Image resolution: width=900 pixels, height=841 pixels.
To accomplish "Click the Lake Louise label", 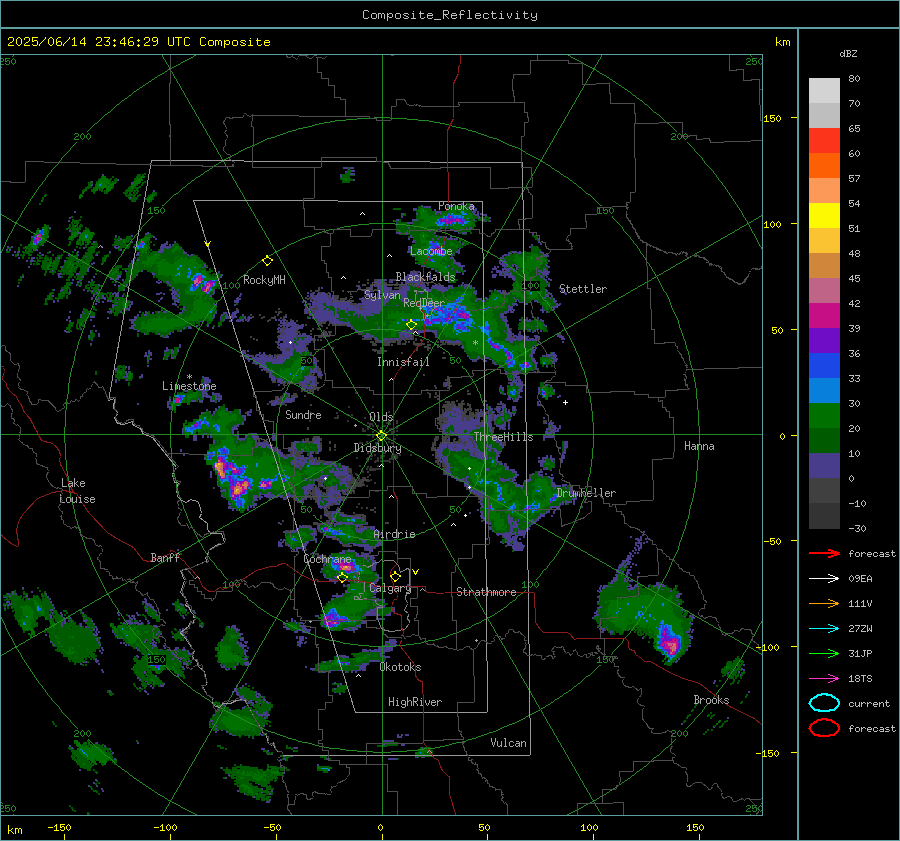I will tap(78, 491).
